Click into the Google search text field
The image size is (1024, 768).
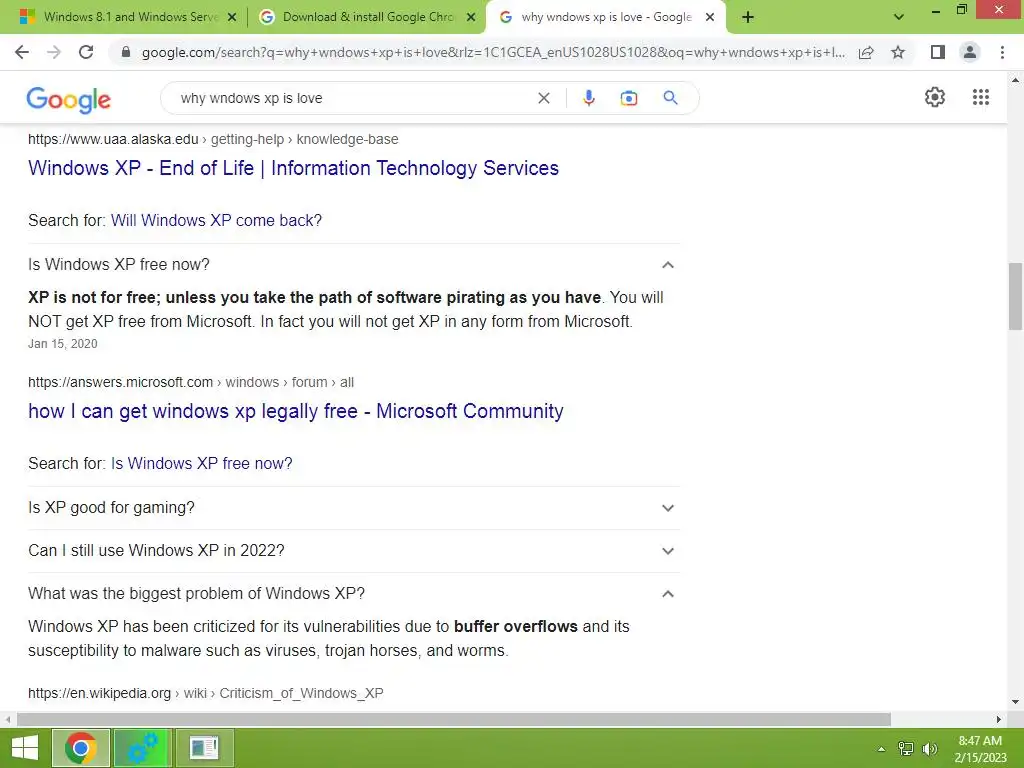[x=353, y=98]
